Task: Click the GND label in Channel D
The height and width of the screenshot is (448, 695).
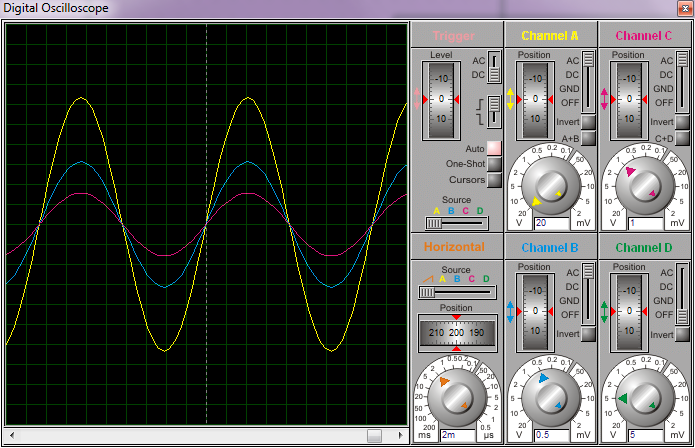Action: (x=663, y=301)
